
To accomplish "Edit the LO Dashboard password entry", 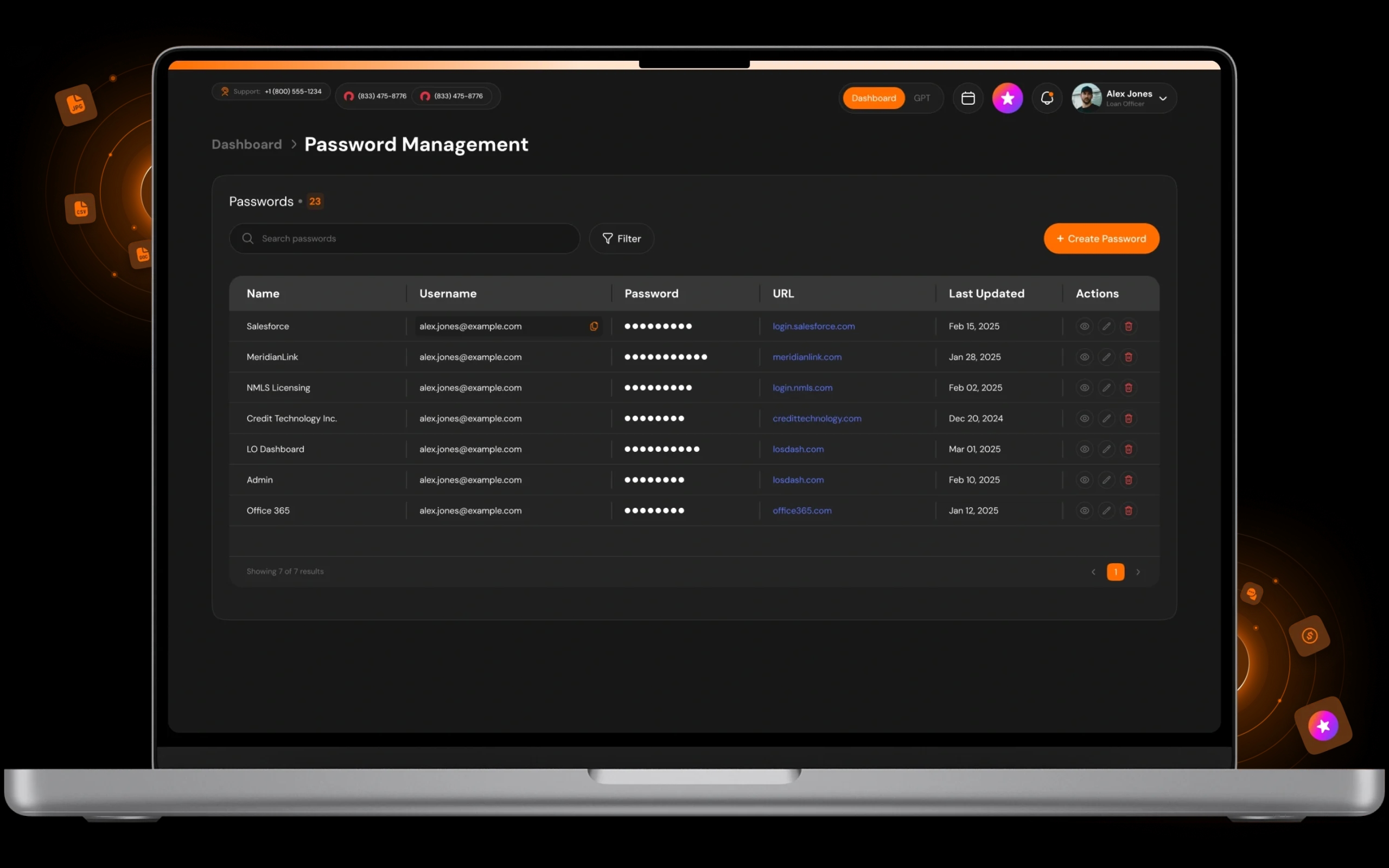I will click(x=1107, y=449).
